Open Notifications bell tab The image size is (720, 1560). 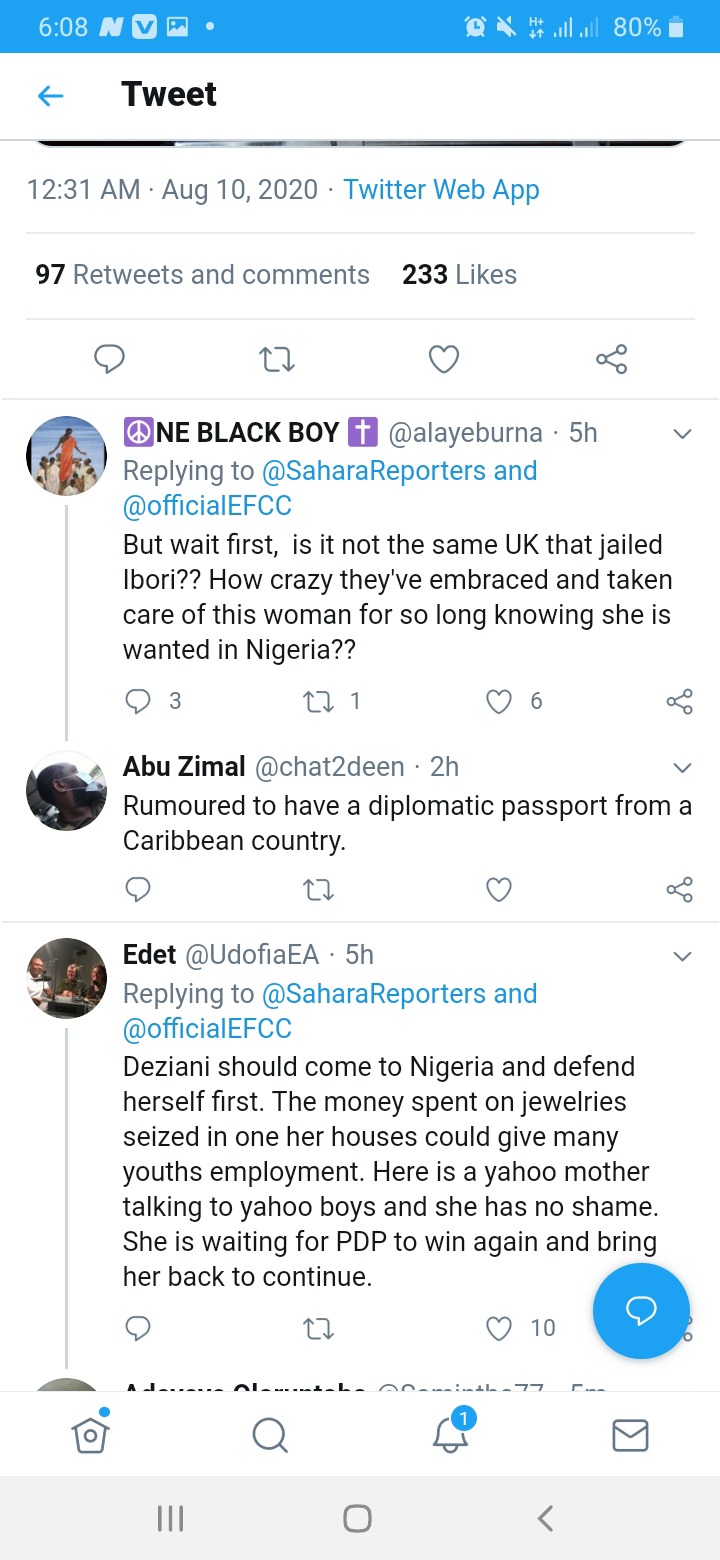point(450,1436)
